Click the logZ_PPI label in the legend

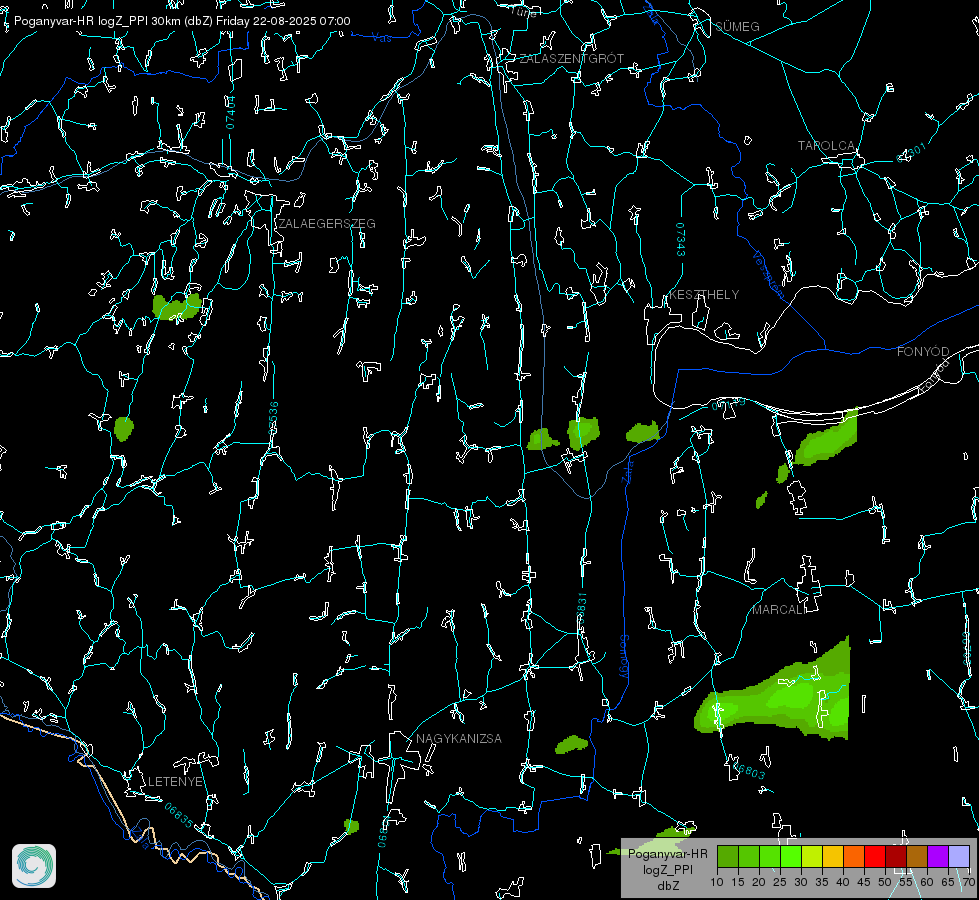667,869
